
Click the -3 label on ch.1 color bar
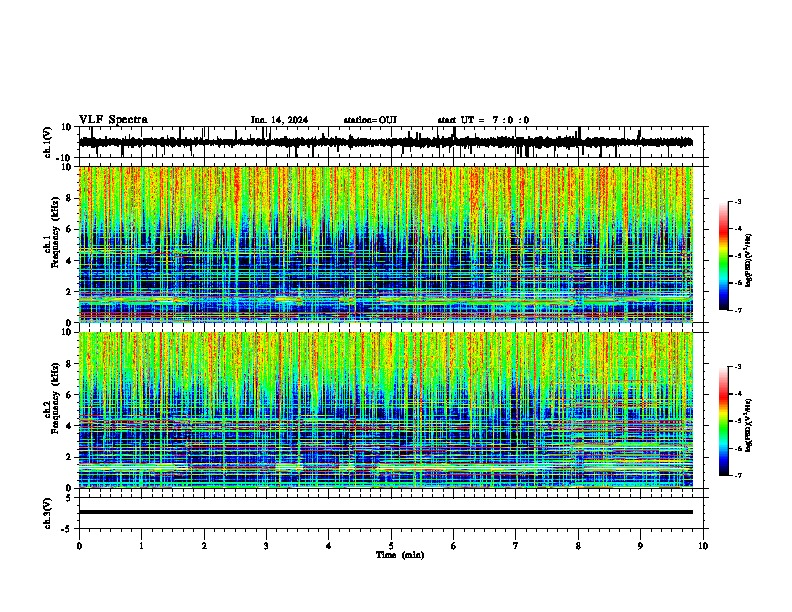738,201
